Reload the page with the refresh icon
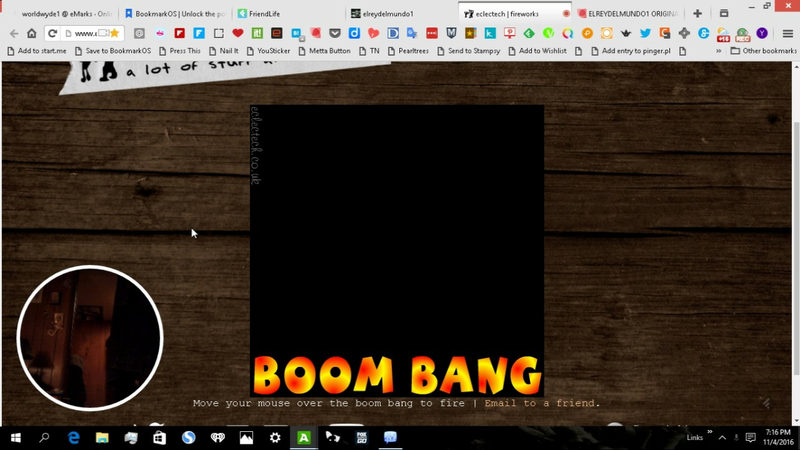This screenshot has height=450, width=800. coord(52,33)
